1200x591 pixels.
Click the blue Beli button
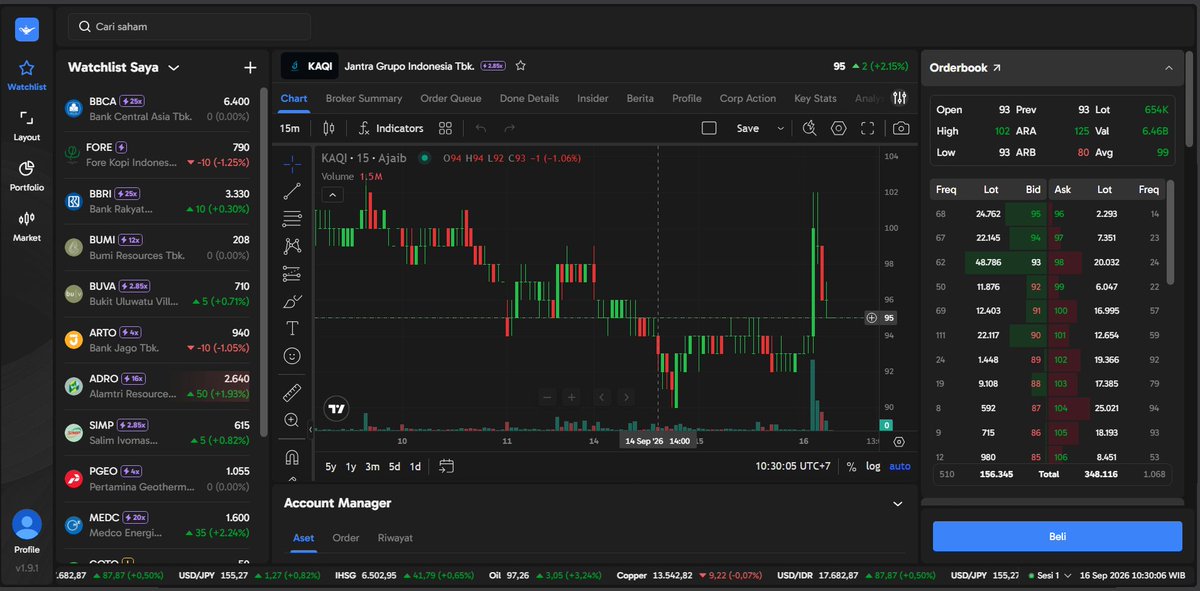click(1057, 536)
